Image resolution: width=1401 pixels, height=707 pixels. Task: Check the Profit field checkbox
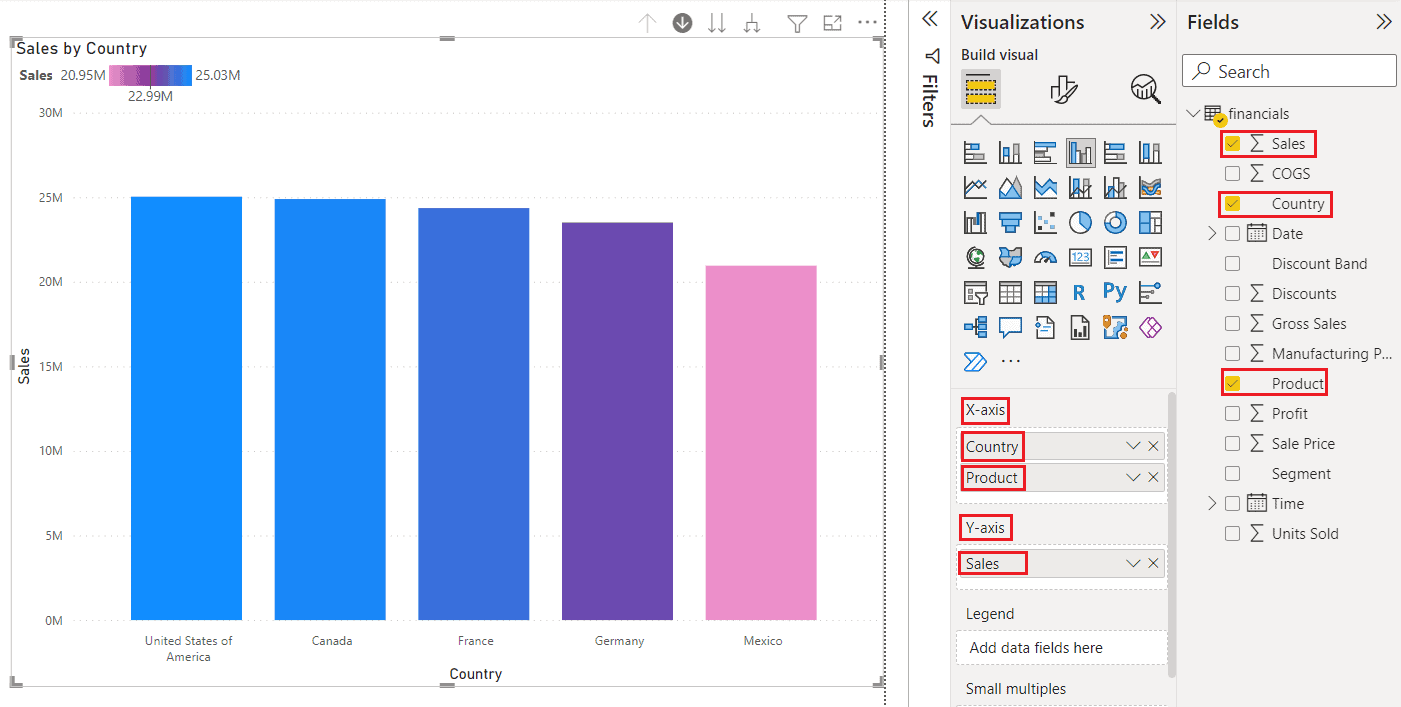tap(1232, 413)
